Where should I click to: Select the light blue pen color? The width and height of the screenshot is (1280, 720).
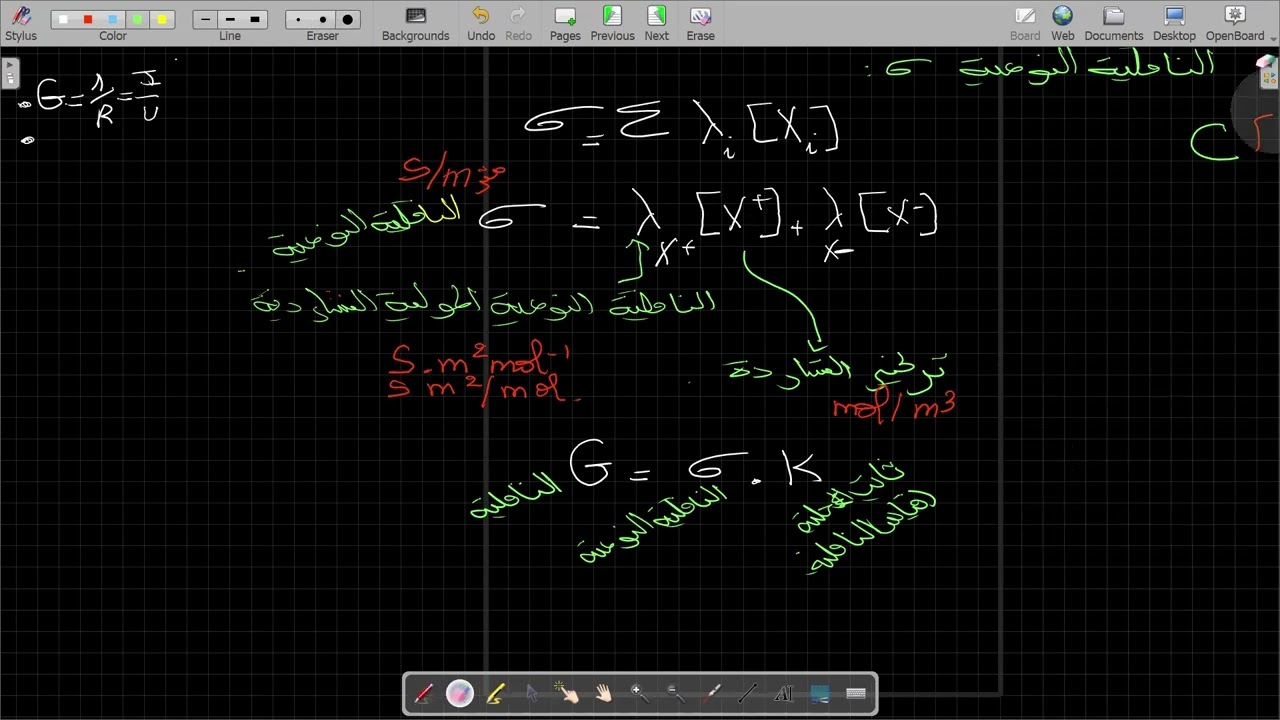click(113, 19)
